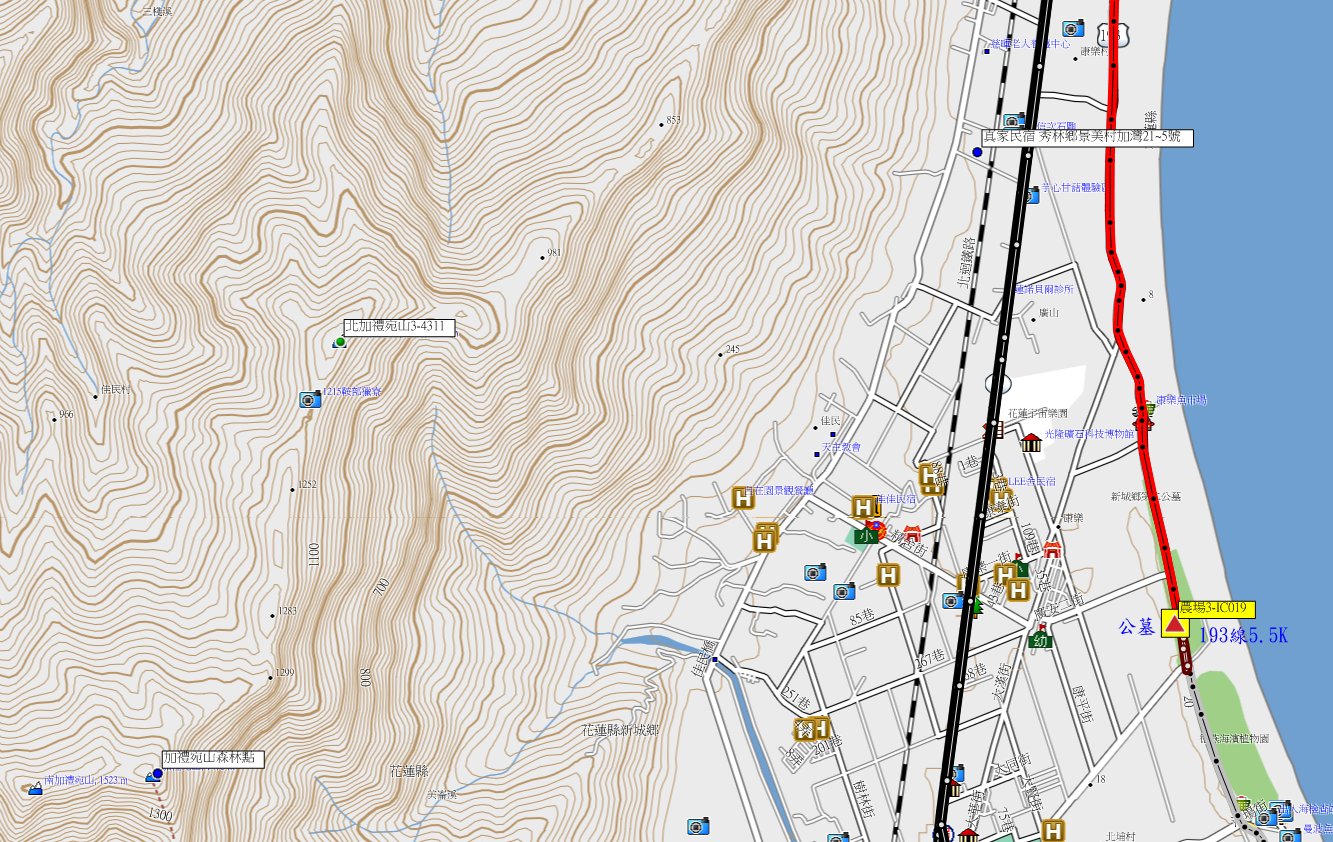Screen dimensions: 1333x842
Task: Click the route 193 highway shield
Action: pyautogui.click(x=1114, y=32)
